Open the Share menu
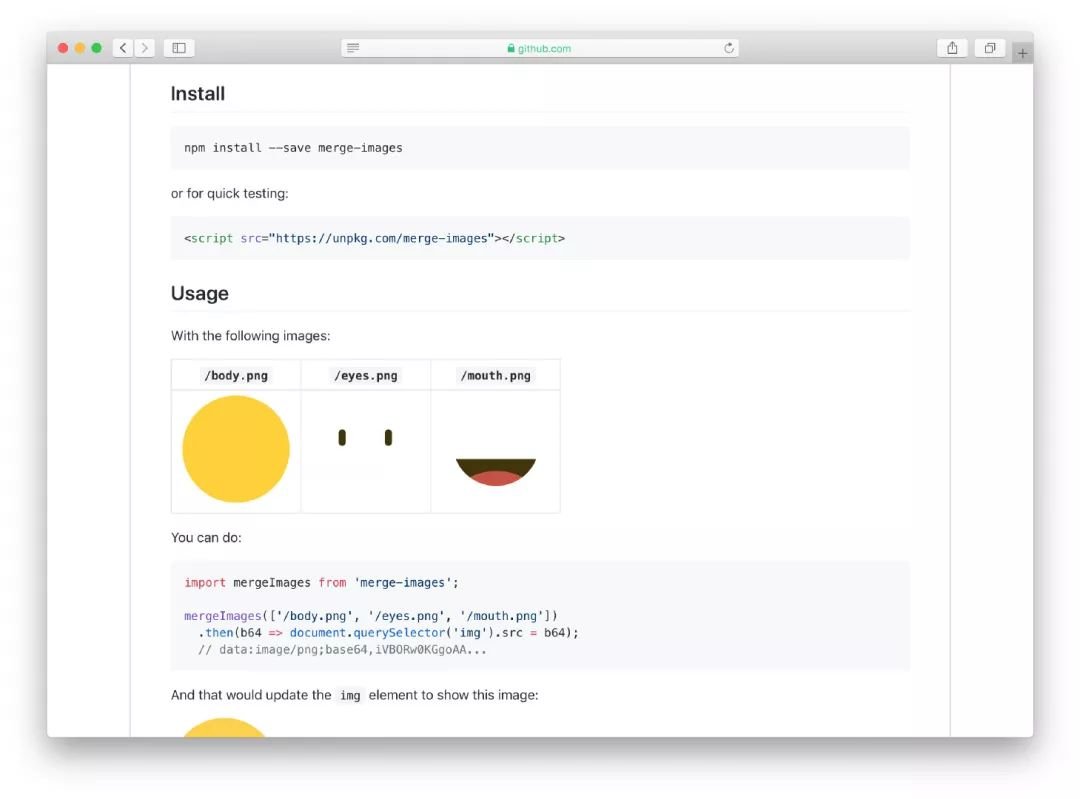Screen dimensions: 1080x799 (x=952, y=48)
